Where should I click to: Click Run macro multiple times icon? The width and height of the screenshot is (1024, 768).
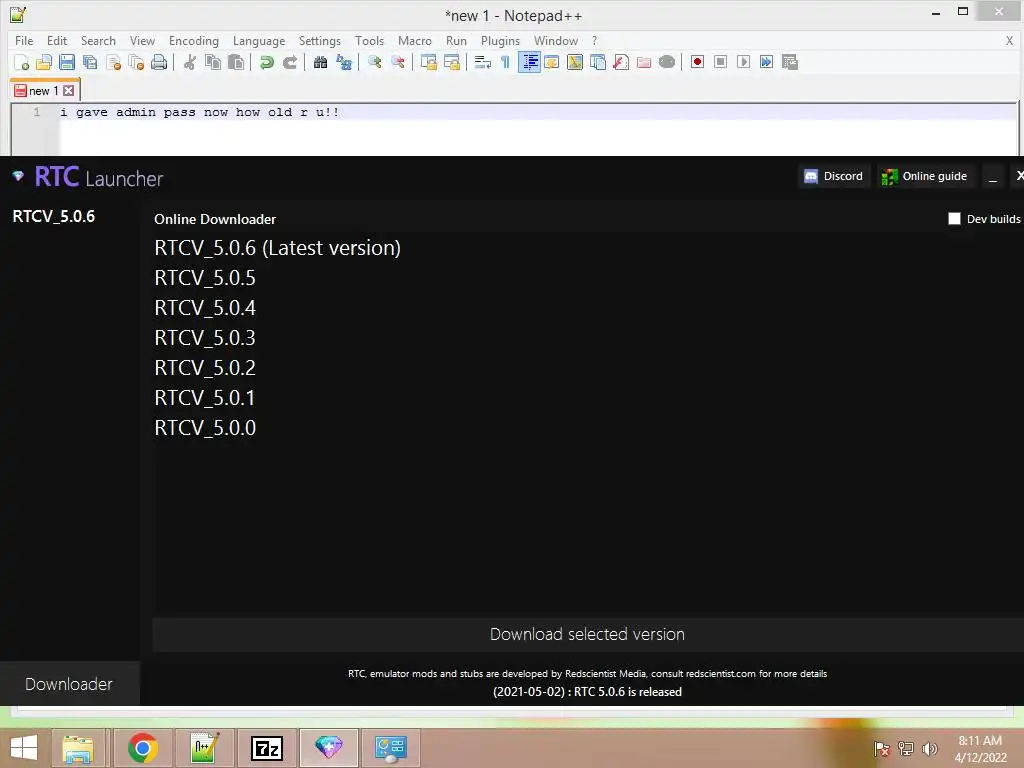click(x=766, y=62)
